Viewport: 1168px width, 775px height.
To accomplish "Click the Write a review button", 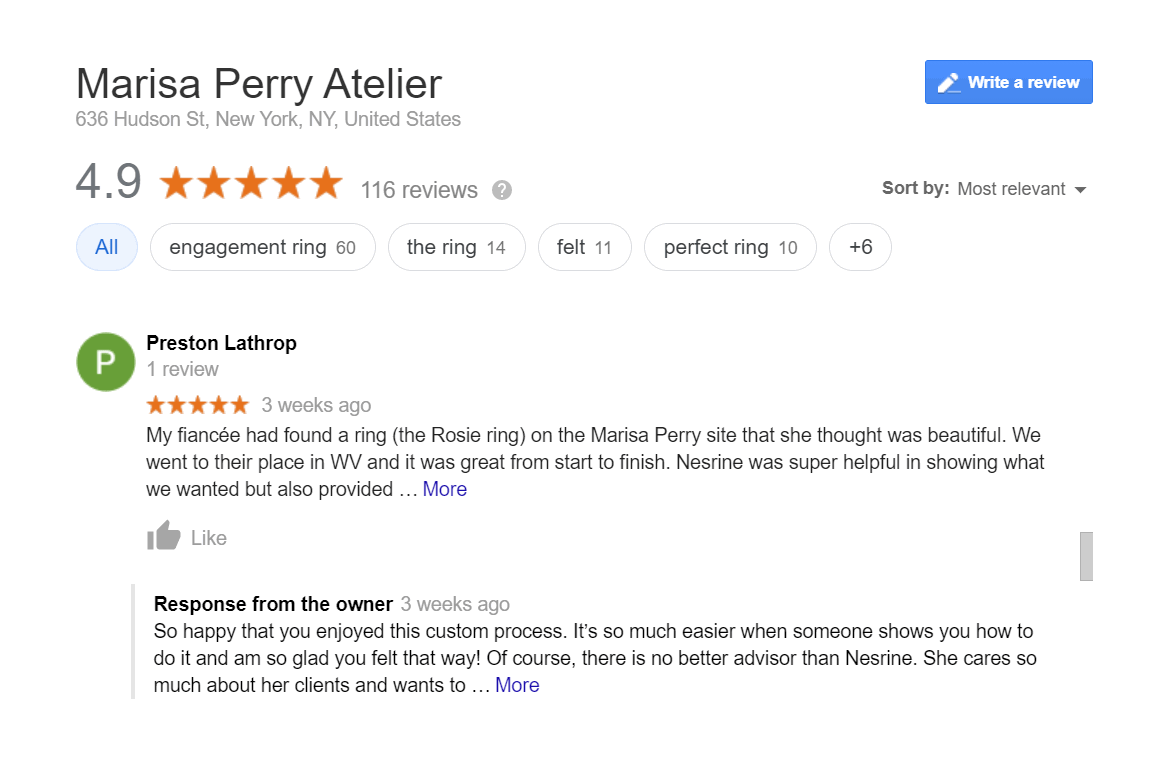I will tap(1008, 82).
